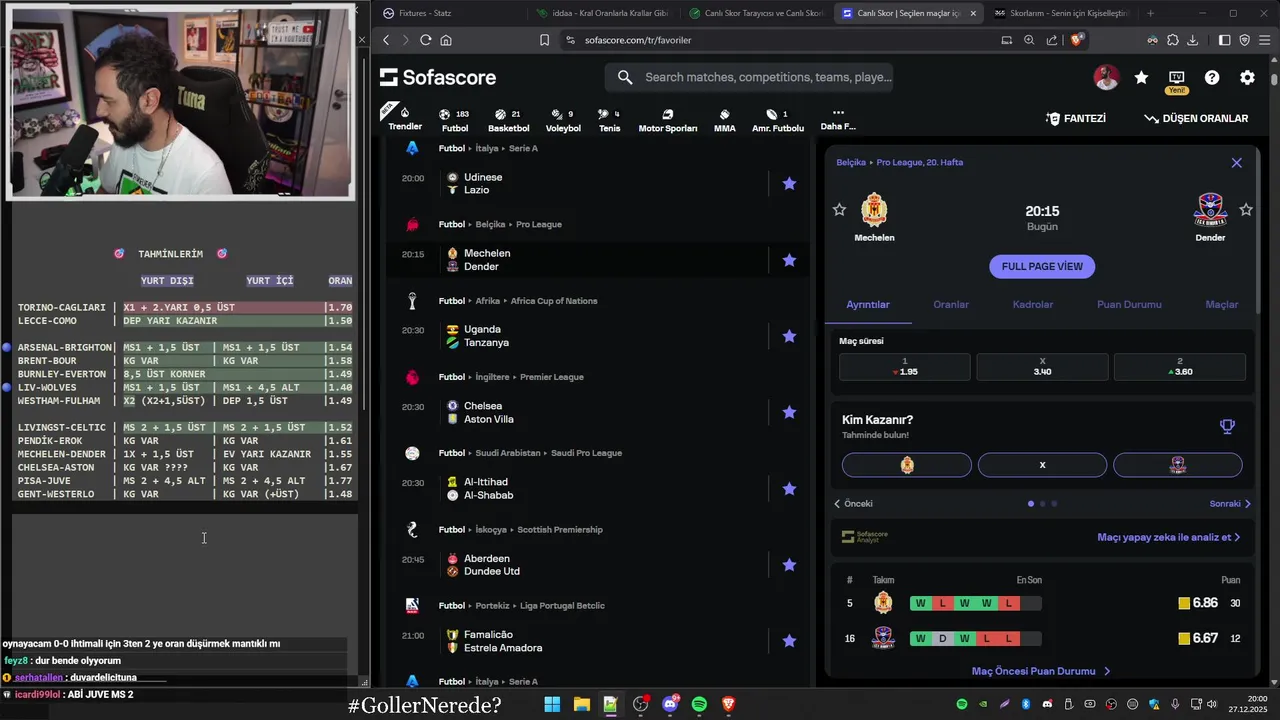
Task: Close the active Canlı Skor tab
Action: coord(973,13)
